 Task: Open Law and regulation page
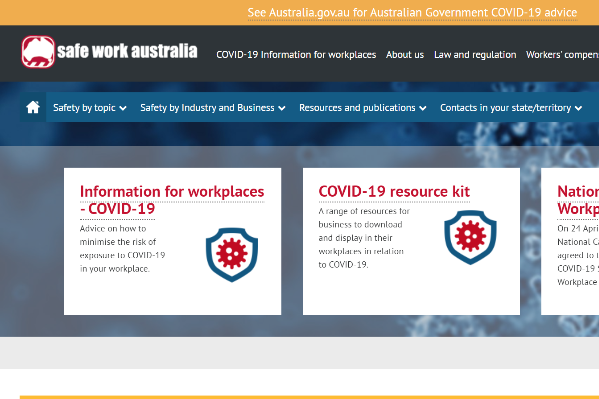click(475, 55)
